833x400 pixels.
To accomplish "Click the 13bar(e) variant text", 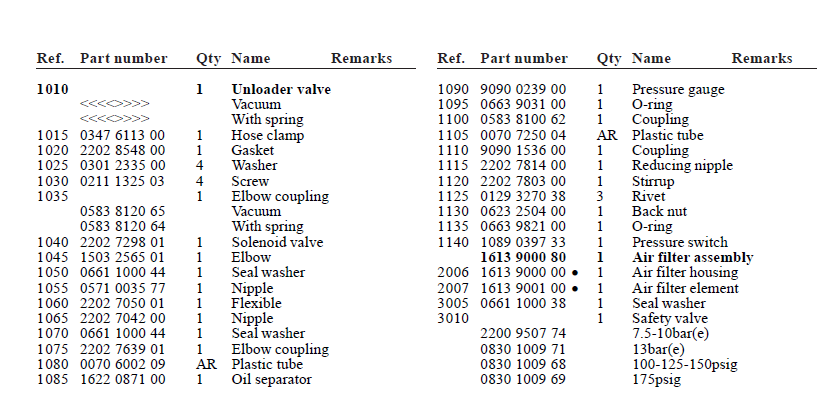I will 658,349.
